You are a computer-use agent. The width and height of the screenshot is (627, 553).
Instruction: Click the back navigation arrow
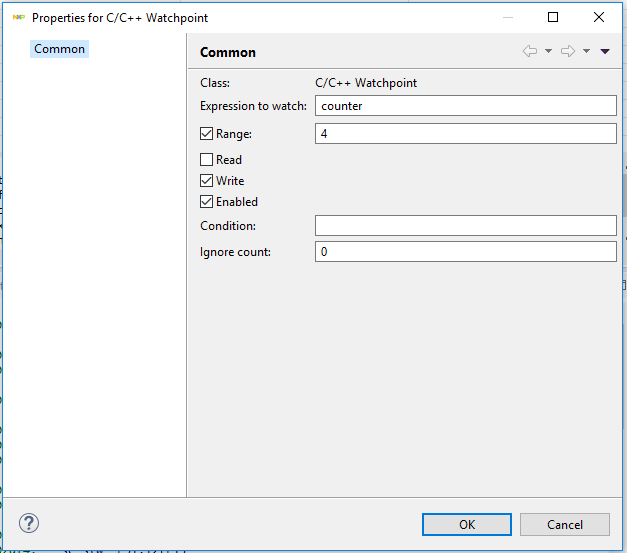530,52
